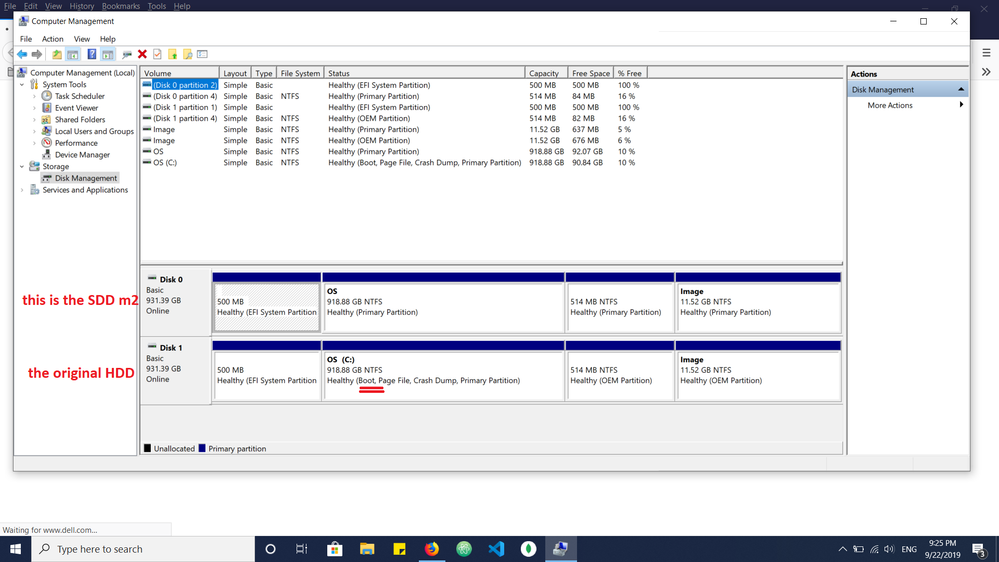Launch Firefox from the taskbar

(432, 549)
